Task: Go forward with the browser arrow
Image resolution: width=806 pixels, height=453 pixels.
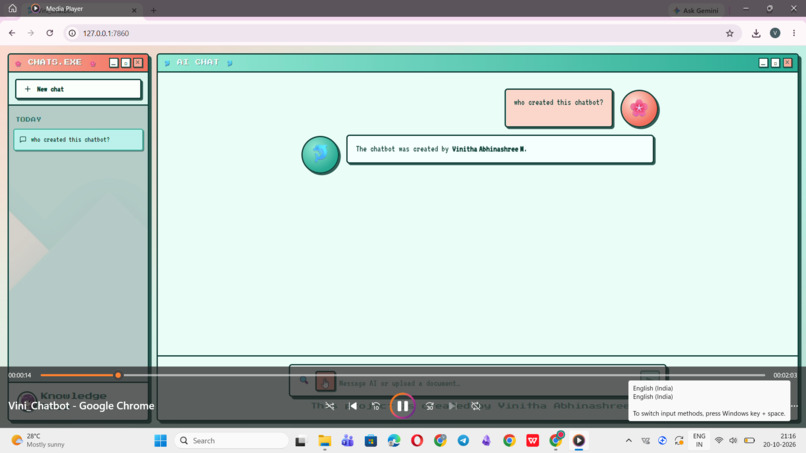Action: pos(31,33)
